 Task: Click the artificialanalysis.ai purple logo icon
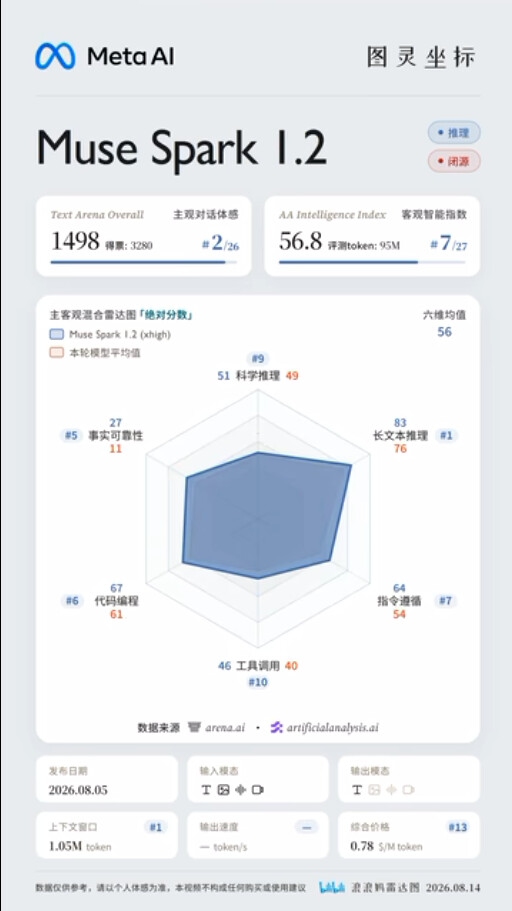pyautogui.click(x=277, y=727)
